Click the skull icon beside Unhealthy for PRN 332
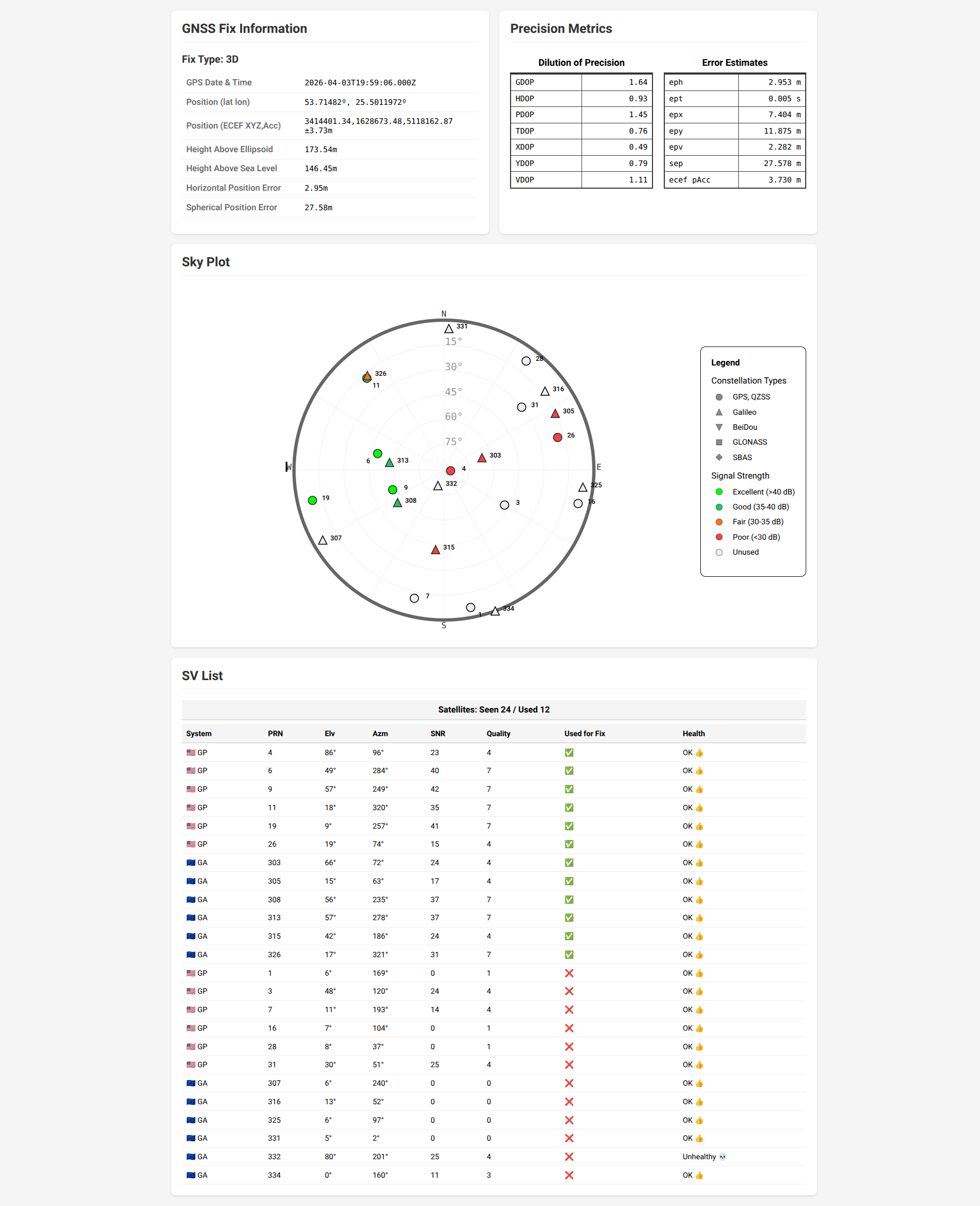Viewport: 980px width, 1206px height. [722, 1156]
